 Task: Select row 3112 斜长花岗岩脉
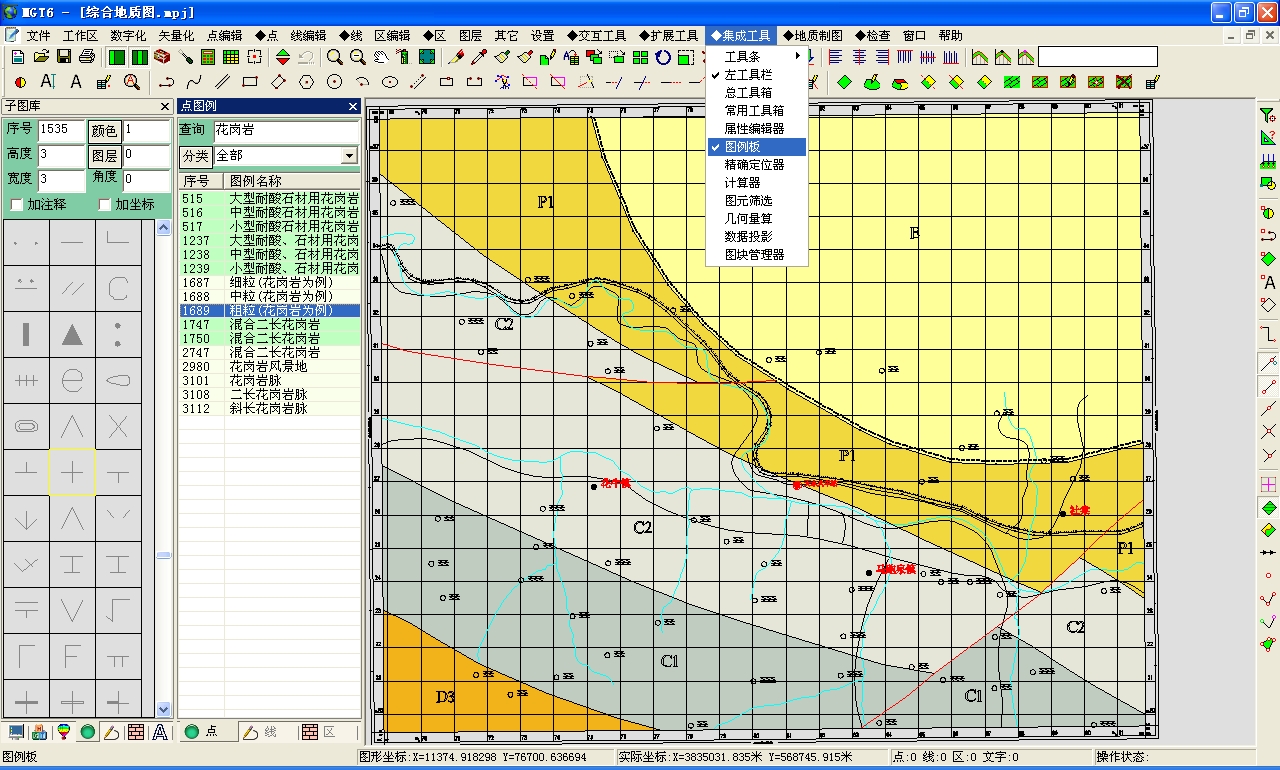coord(269,409)
